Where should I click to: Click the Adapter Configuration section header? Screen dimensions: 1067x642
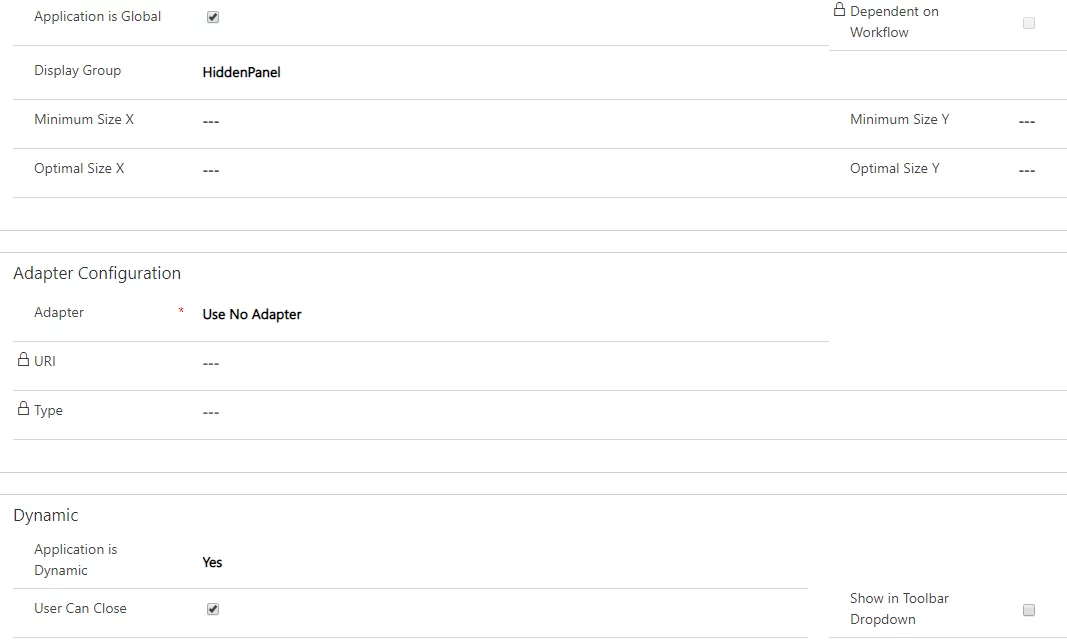(x=97, y=273)
